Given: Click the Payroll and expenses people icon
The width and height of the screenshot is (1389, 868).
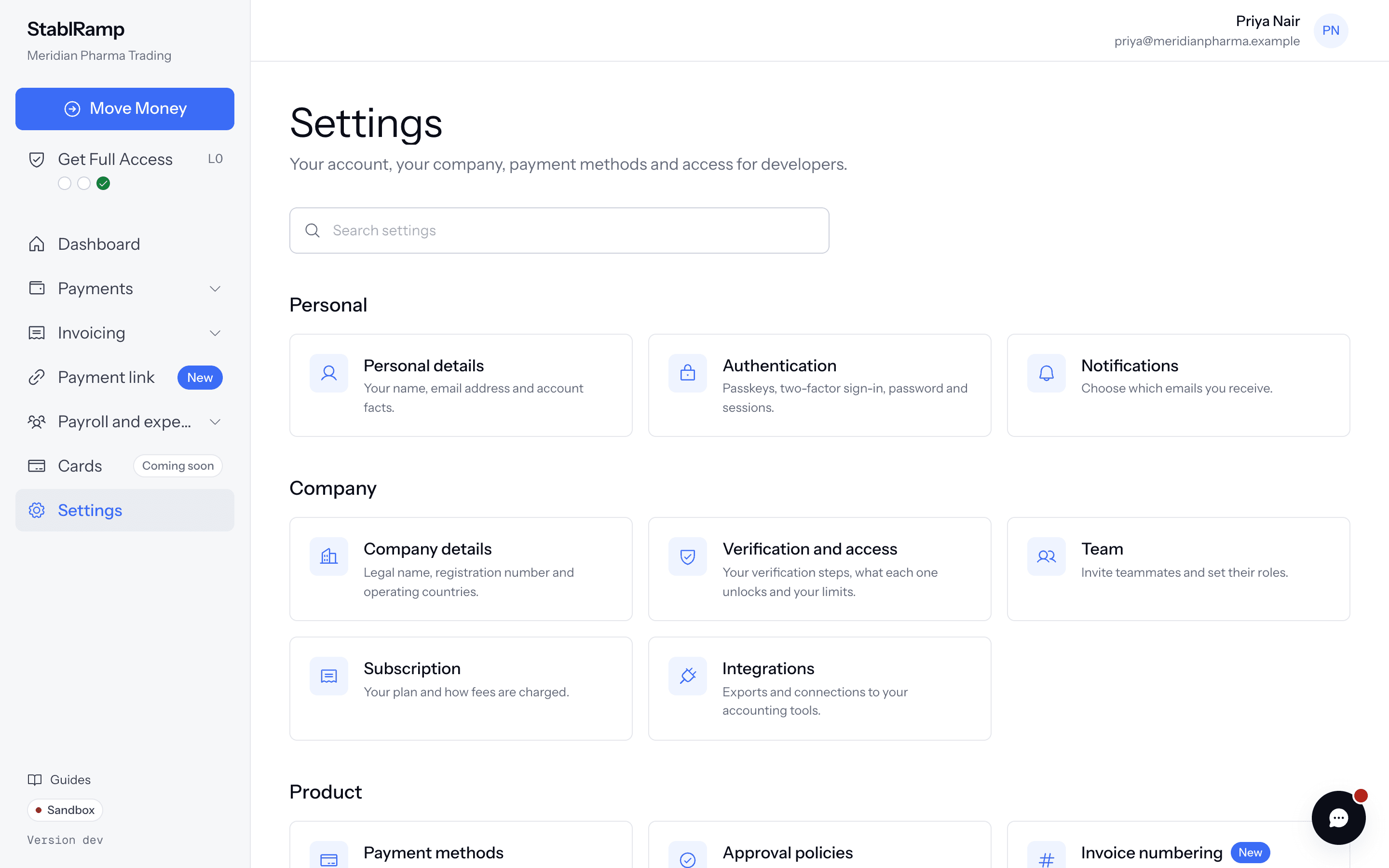Looking at the screenshot, I should 37,422.
